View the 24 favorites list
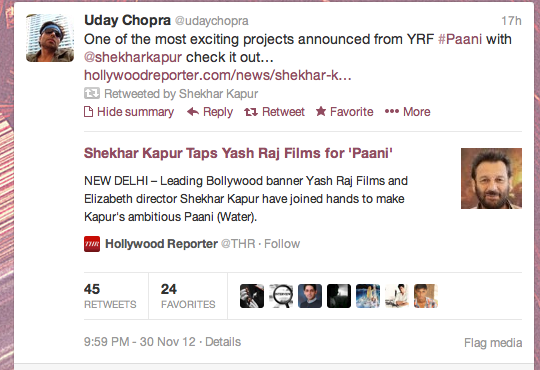 (x=188, y=296)
